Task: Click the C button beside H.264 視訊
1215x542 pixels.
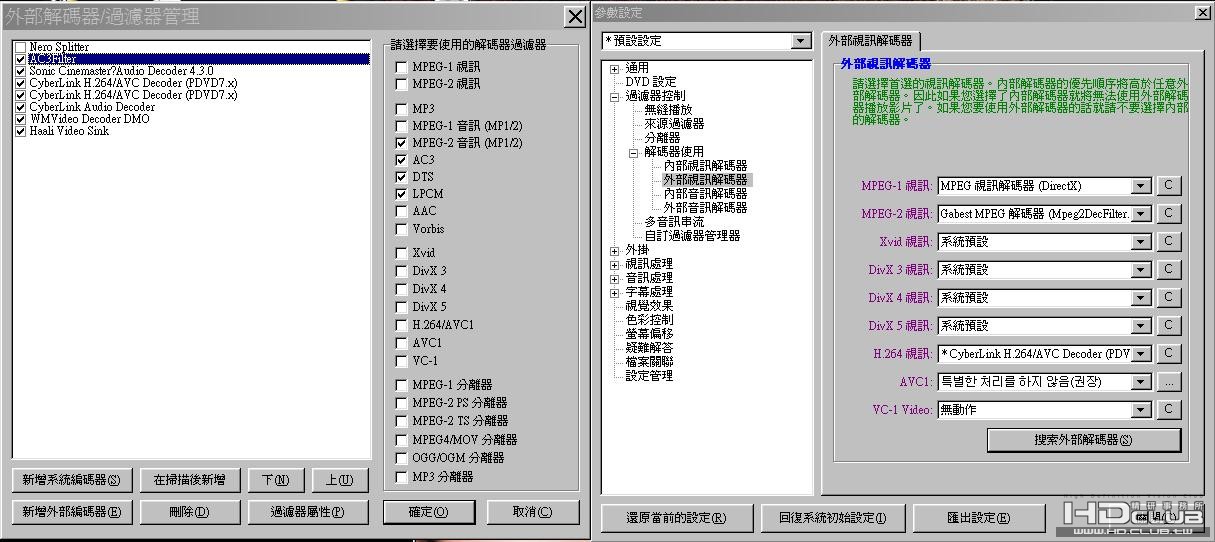Action: 1168,354
